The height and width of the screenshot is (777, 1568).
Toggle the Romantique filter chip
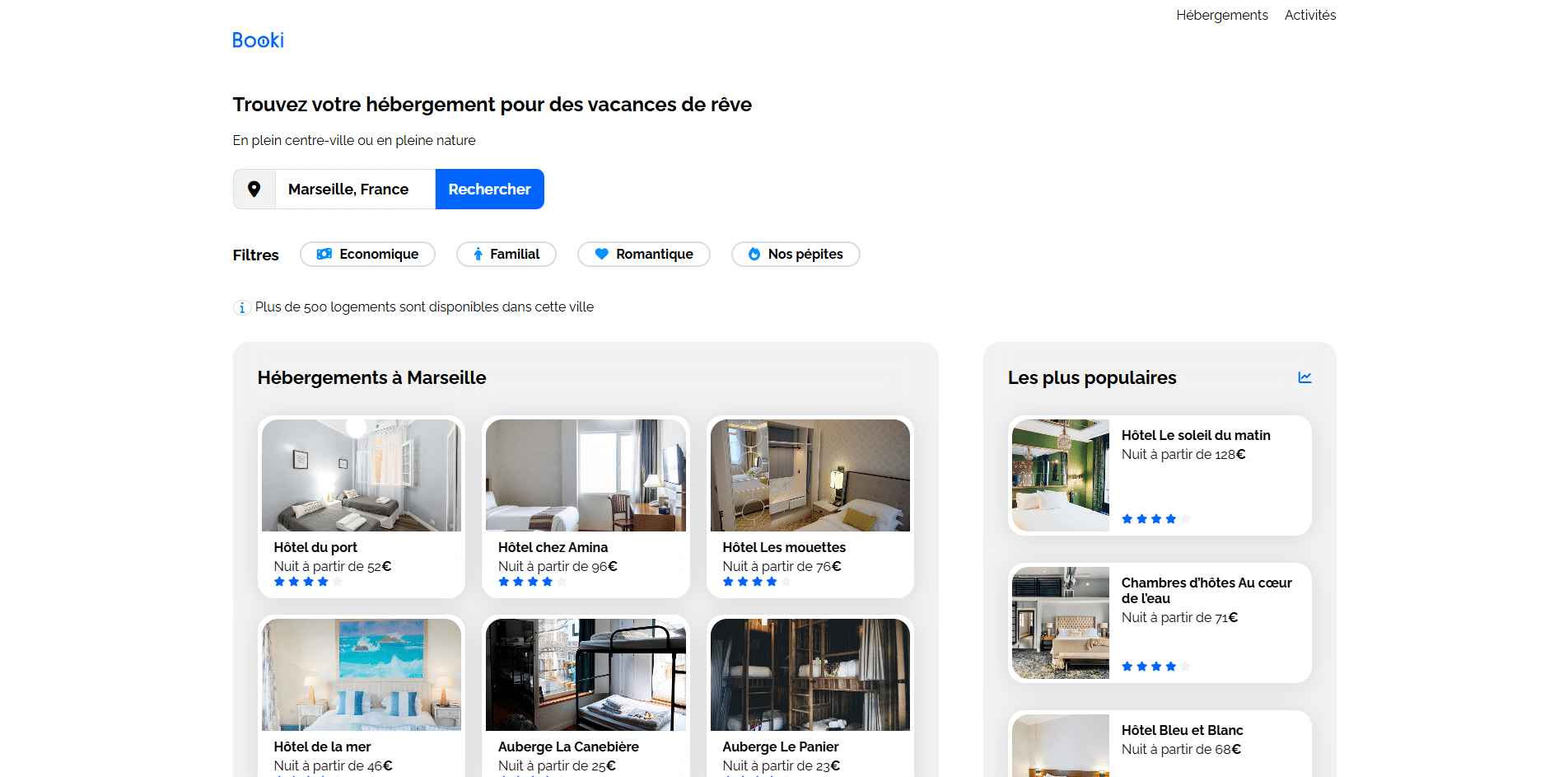pyautogui.click(x=644, y=255)
